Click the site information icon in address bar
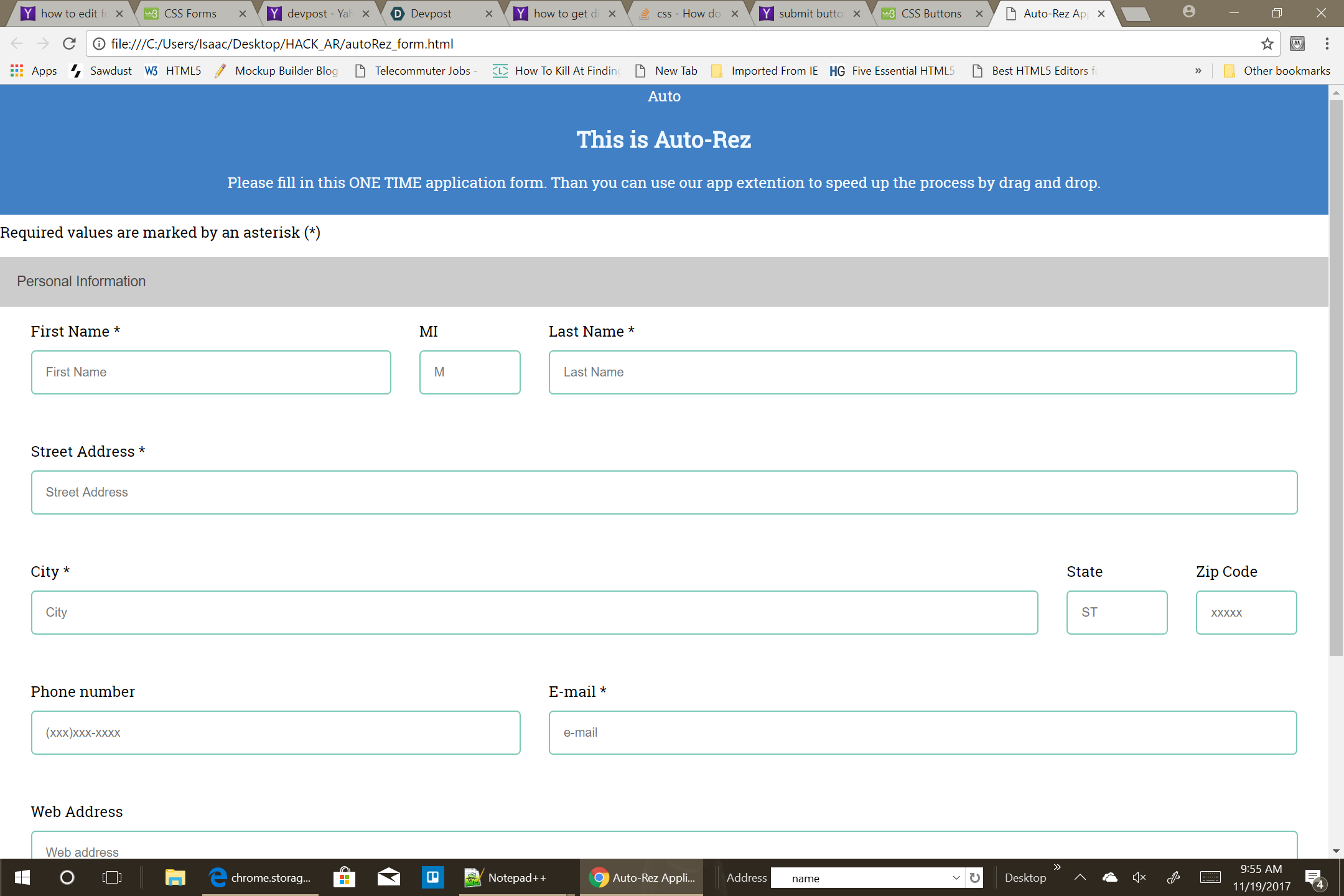Image resolution: width=1344 pixels, height=896 pixels. (x=99, y=44)
